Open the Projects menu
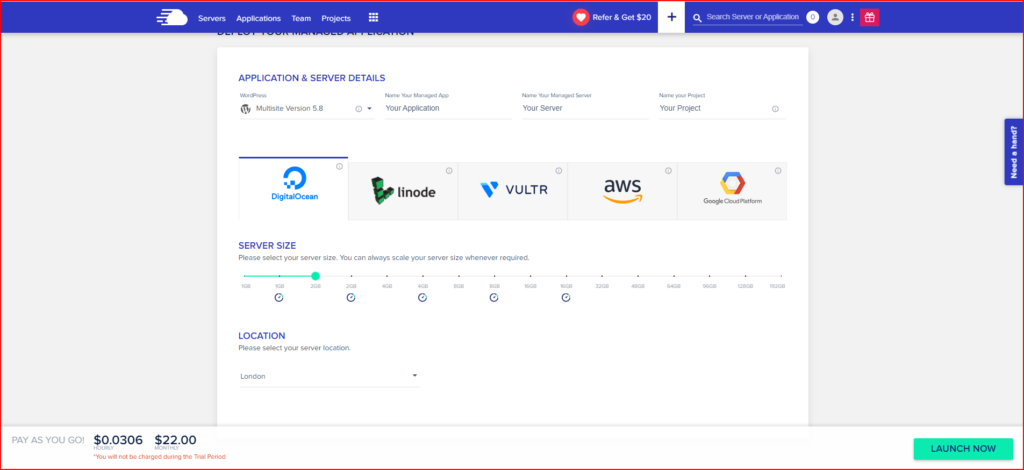 [336, 18]
